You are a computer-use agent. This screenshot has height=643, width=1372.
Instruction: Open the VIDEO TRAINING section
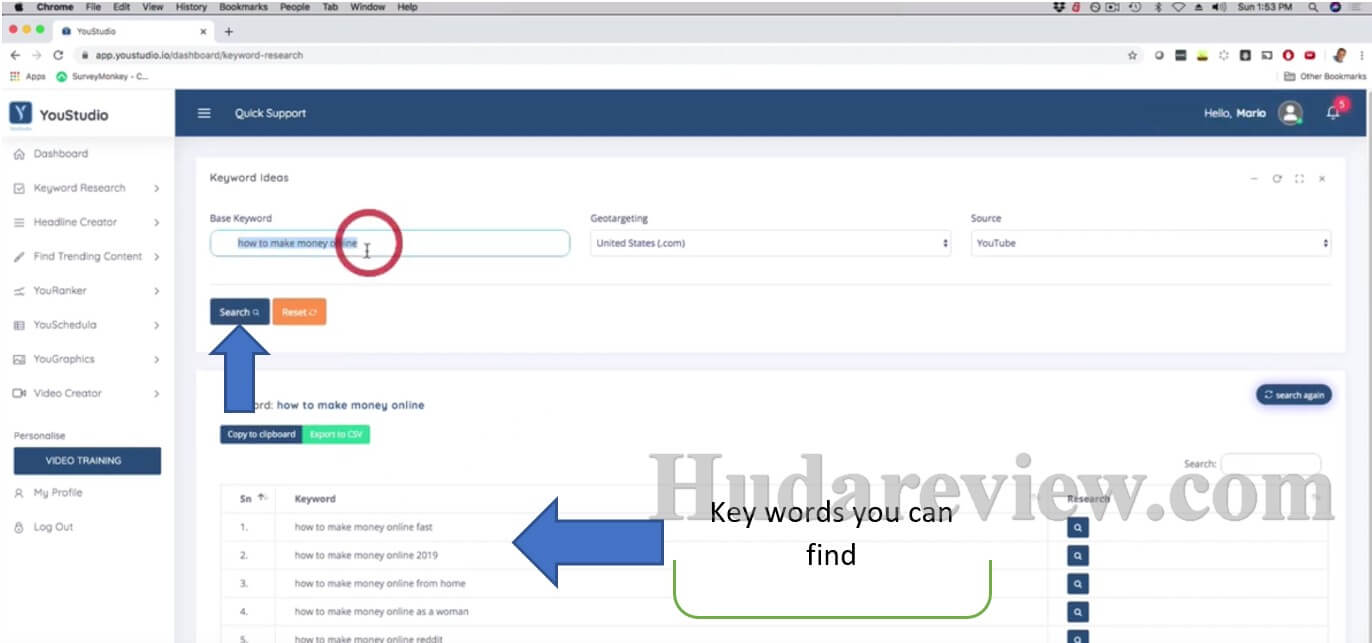coord(86,460)
